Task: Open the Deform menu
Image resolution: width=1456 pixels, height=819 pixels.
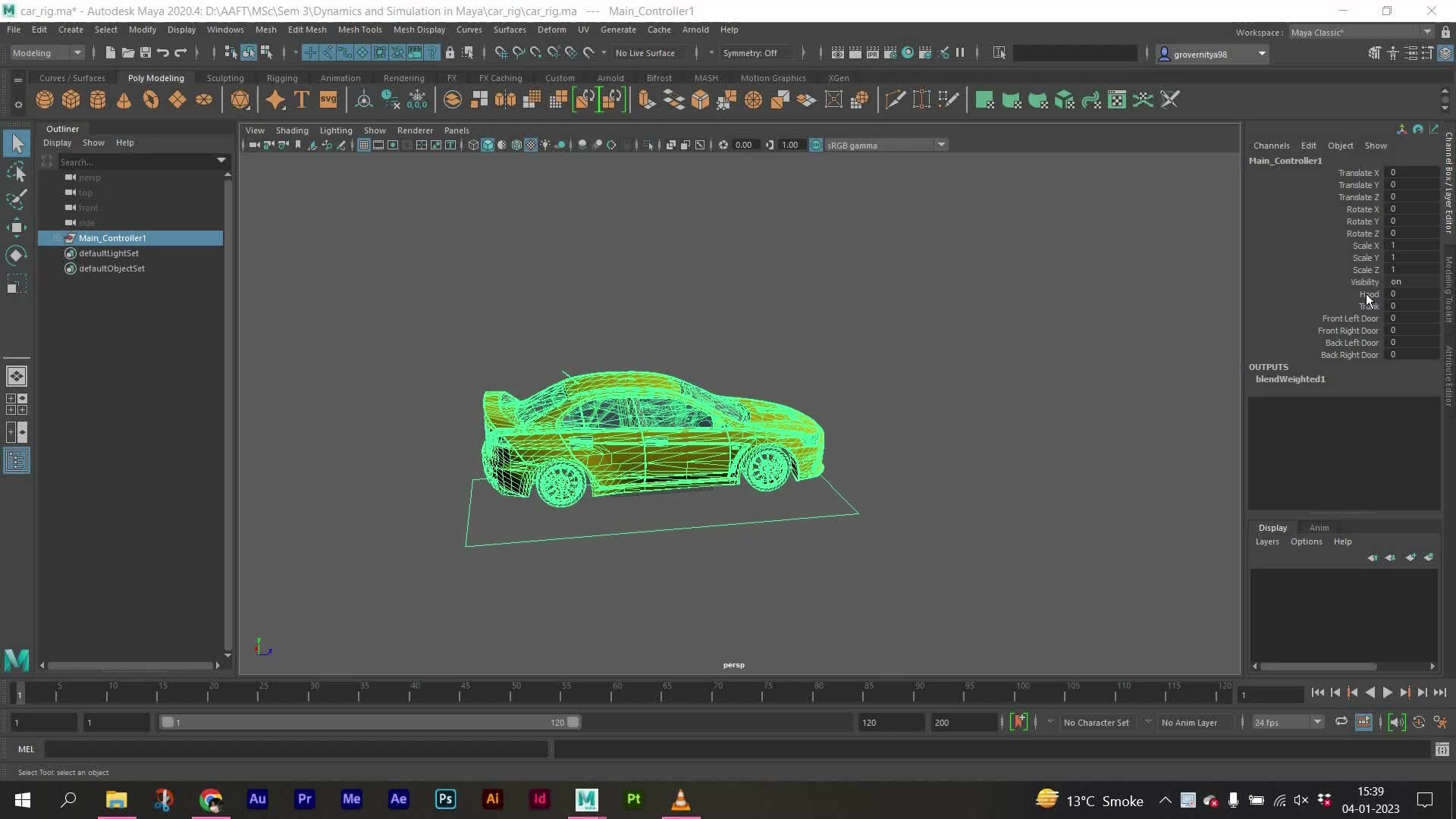Action: pyautogui.click(x=552, y=30)
